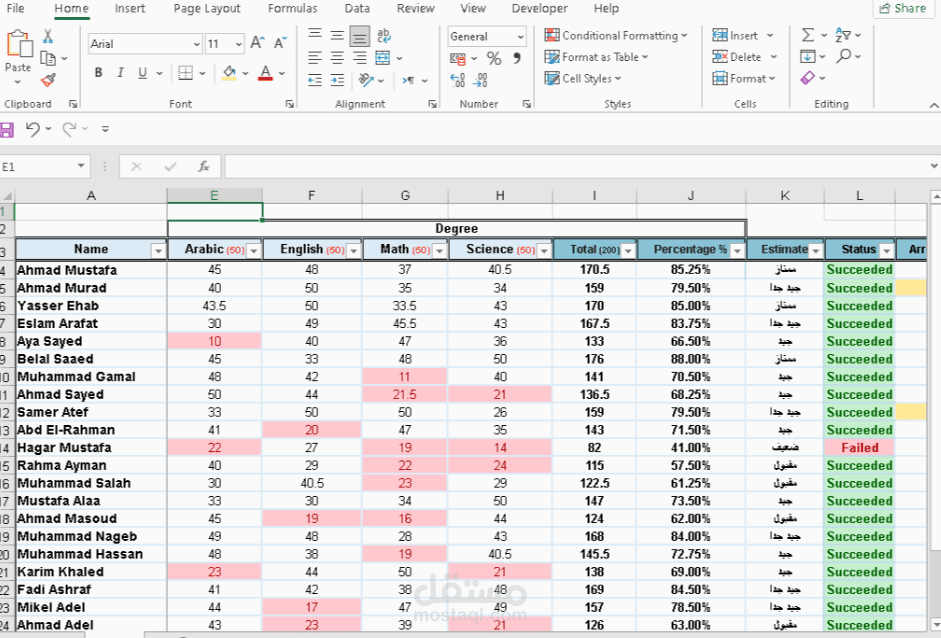The width and height of the screenshot is (941, 638).
Task: Click the Wrap Text icon
Action: (x=383, y=36)
